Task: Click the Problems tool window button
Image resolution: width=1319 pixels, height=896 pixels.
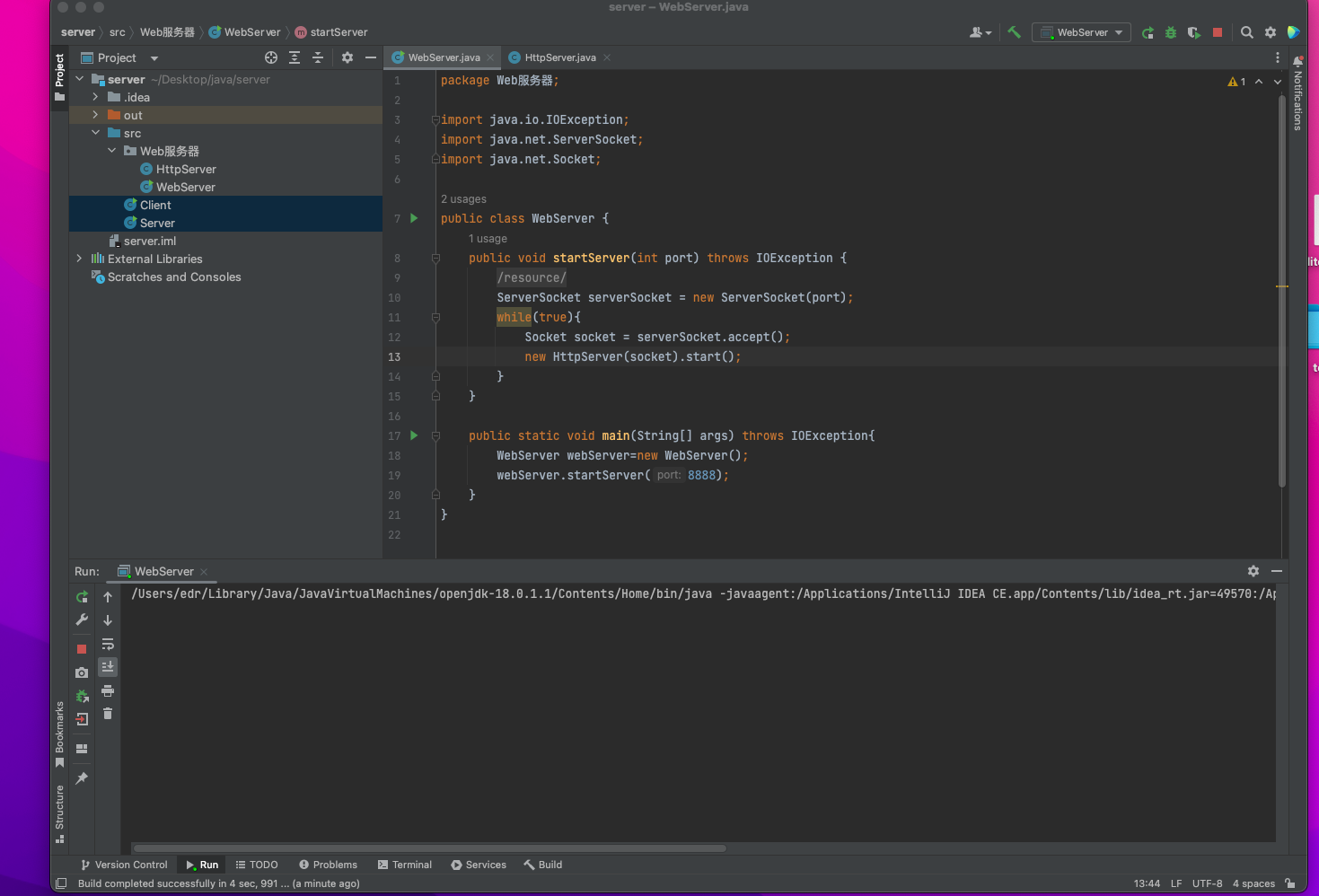Action: click(328, 865)
